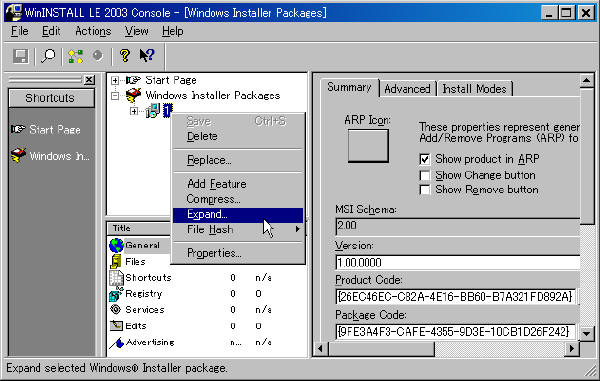Choose Compress... from context menu
Viewport: 600px width, 381px height.
(x=238, y=199)
